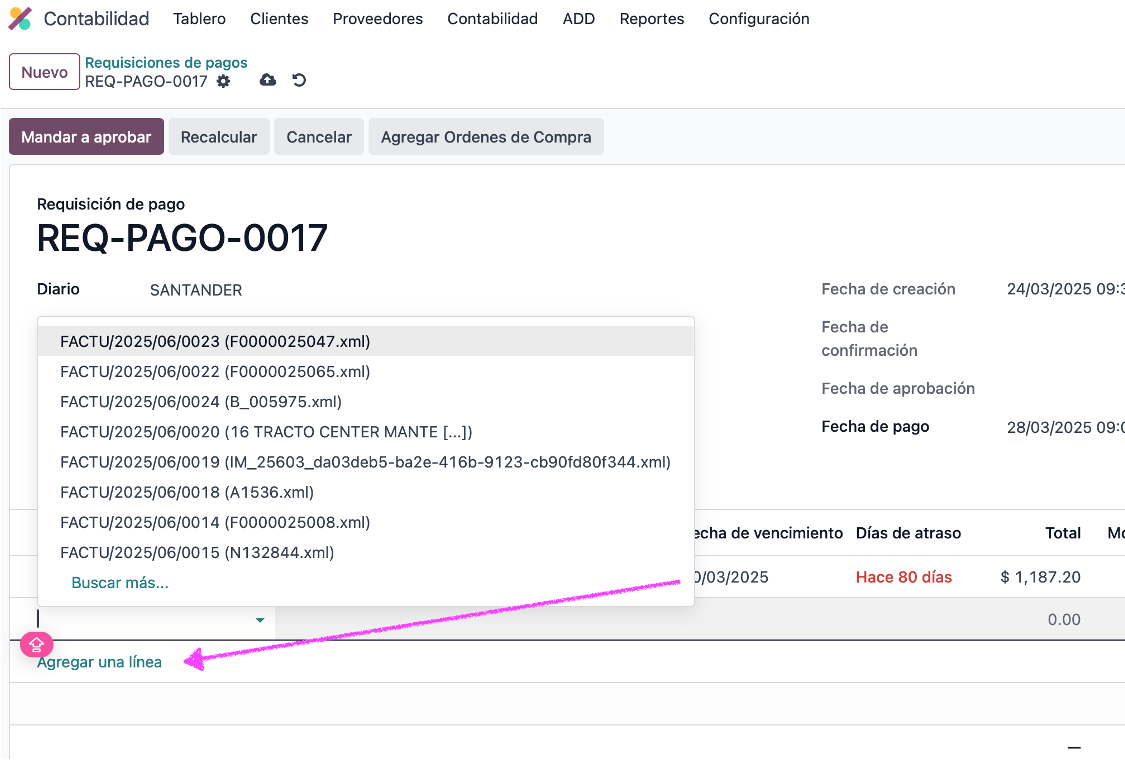Viewport: 1125px width, 760px height.
Task: Click the Total column header
Action: tap(1063, 533)
